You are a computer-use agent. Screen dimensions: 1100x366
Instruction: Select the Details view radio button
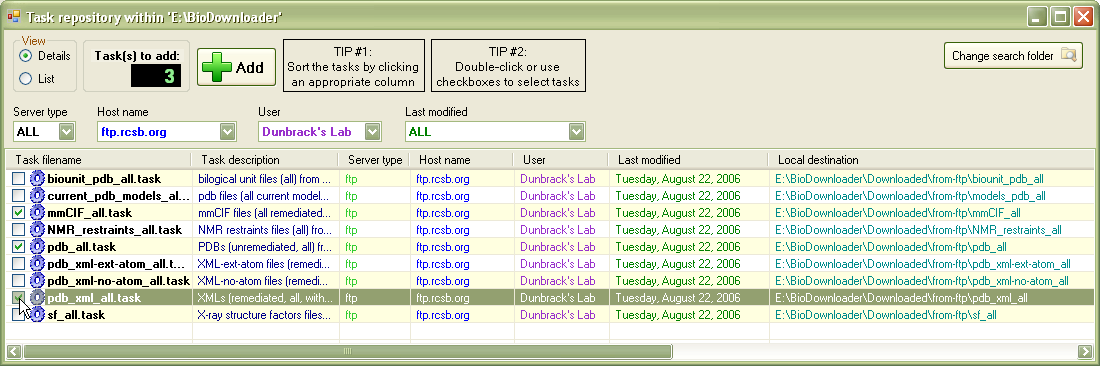click(x=26, y=55)
